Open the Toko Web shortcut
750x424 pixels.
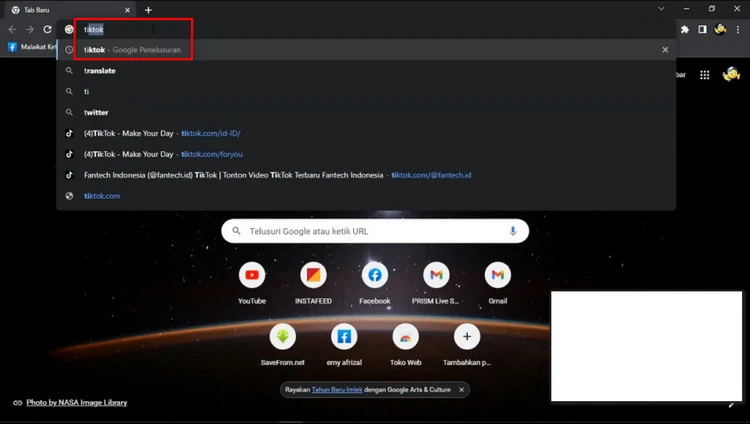pyautogui.click(x=406, y=345)
